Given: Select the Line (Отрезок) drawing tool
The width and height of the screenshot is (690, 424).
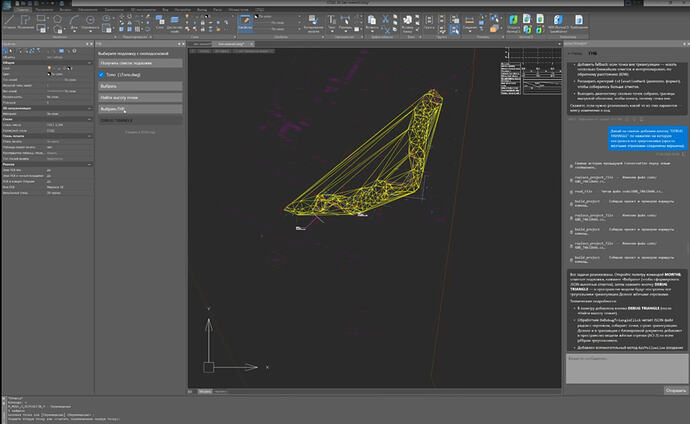Looking at the screenshot, I should 10,20.
